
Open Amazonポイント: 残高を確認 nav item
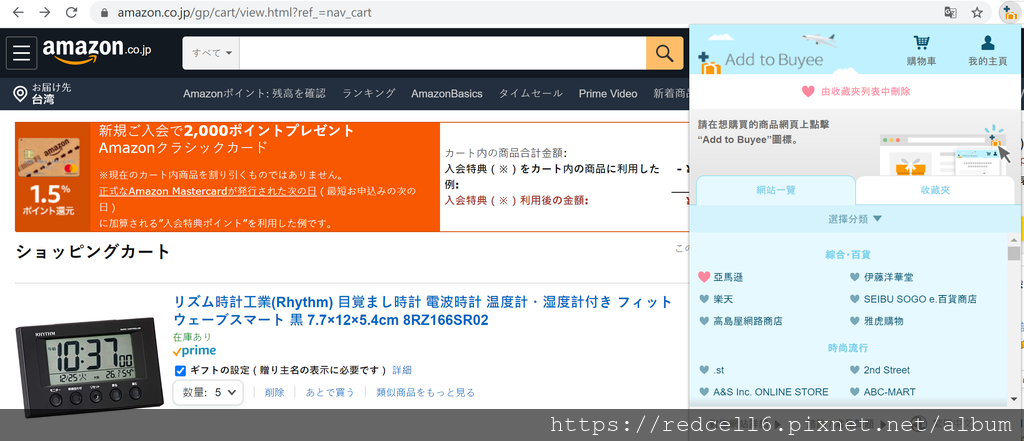254,93
